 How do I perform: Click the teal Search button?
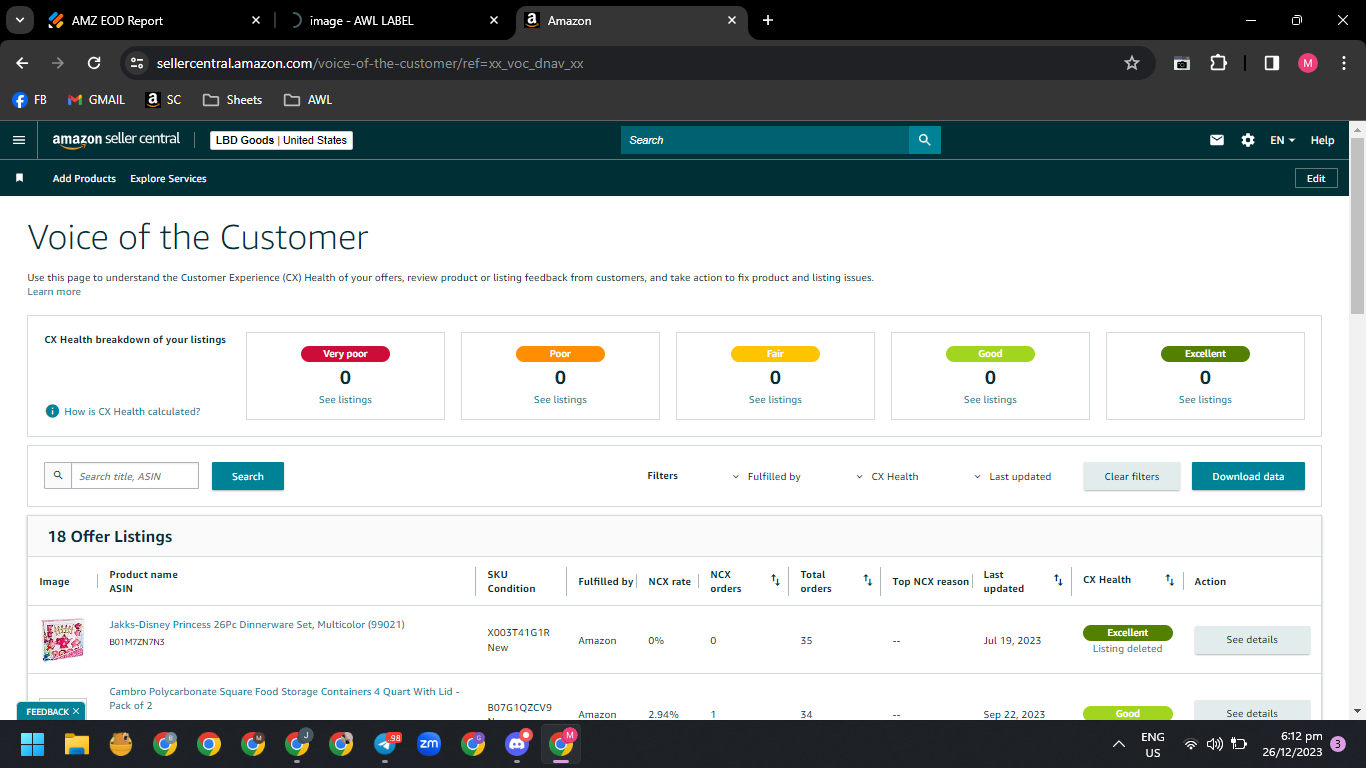pyautogui.click(x=248, y=476)
